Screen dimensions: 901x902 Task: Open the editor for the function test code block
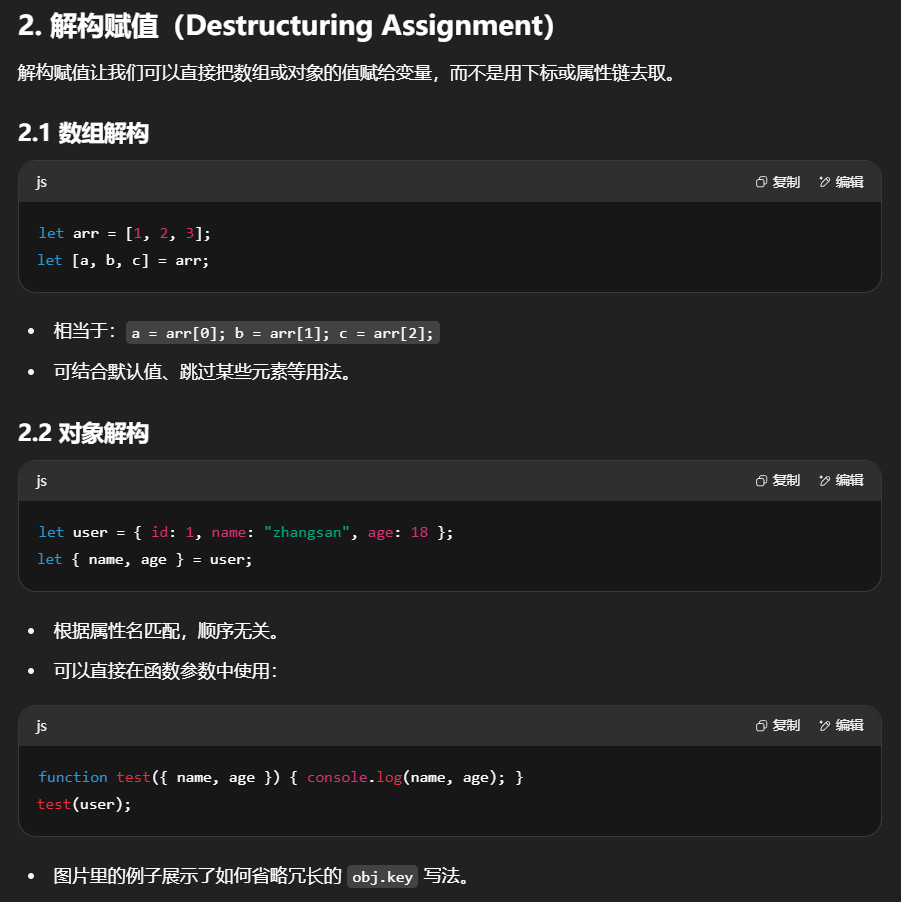[x=841, y=725]
